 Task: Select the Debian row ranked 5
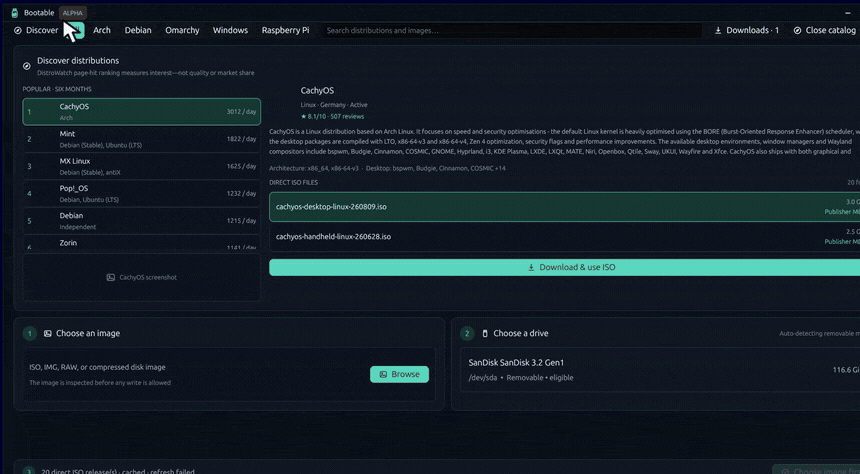coord(142,221)
